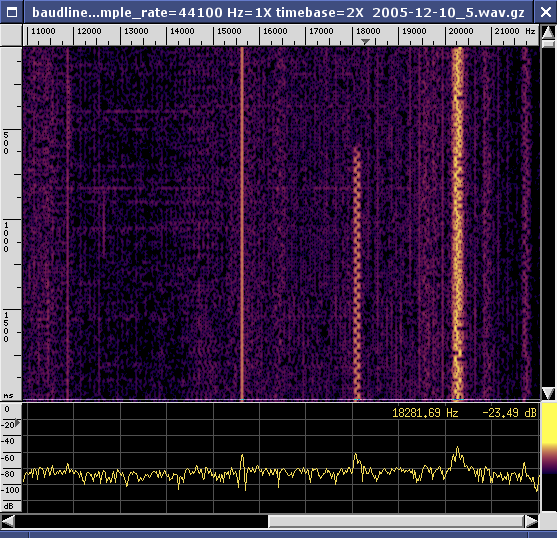This screenshot has width=557, height=538.
Task: Click the vertical scrollbar thumb at the top
Action: pos(548,44)
